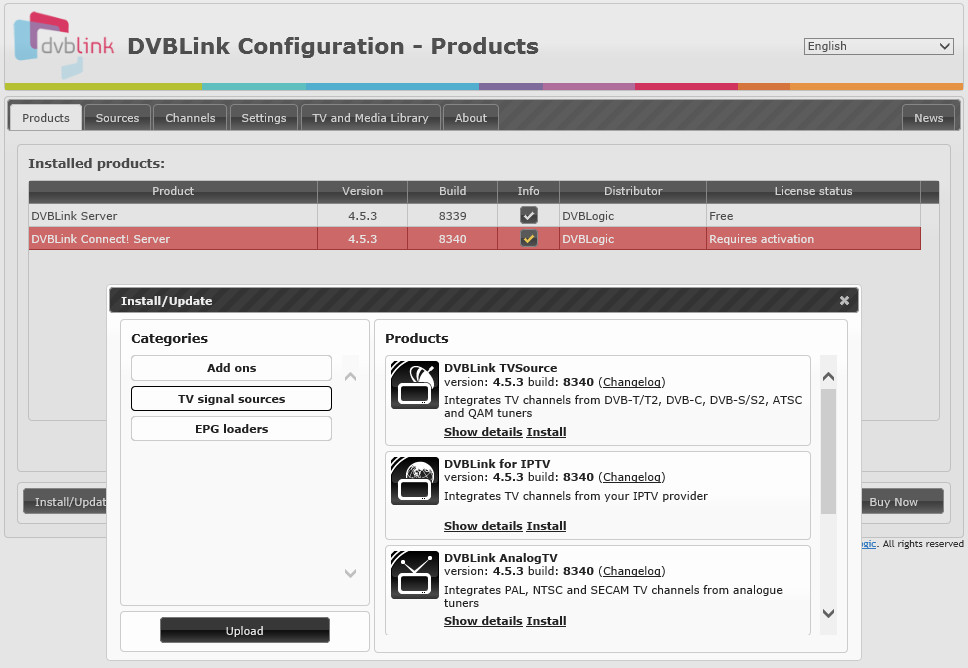Open the About tab
Screen dimensions: 968x668
coord(471,117)
